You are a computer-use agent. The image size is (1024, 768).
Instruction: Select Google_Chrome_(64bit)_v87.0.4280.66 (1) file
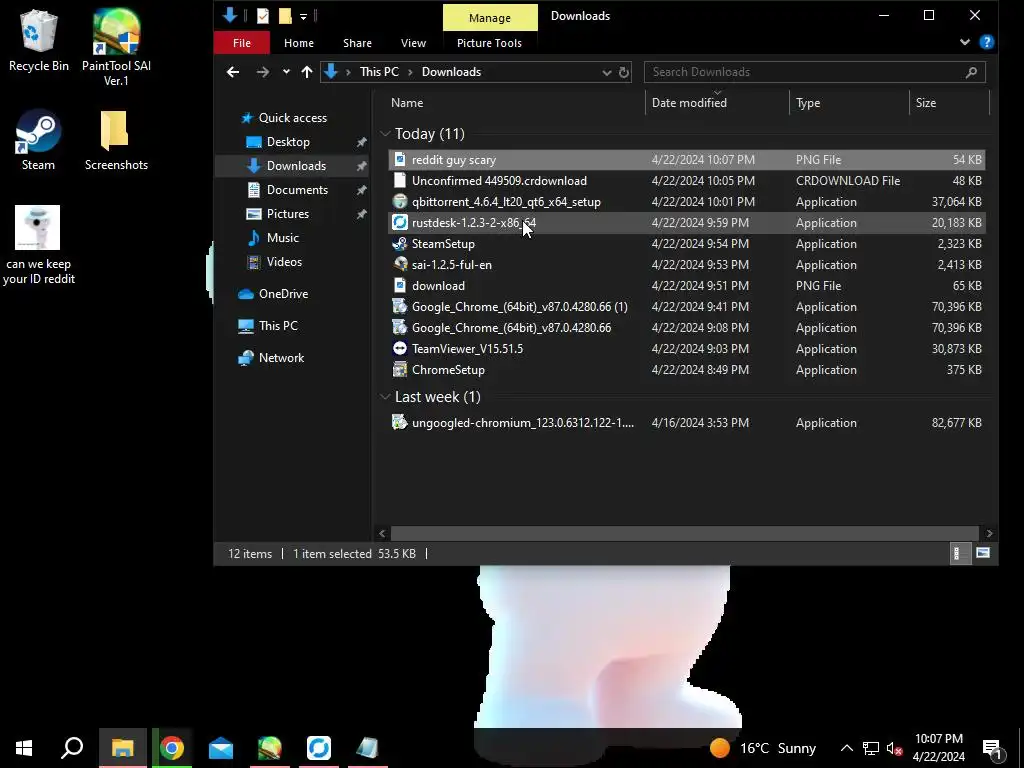coord(686,306)
